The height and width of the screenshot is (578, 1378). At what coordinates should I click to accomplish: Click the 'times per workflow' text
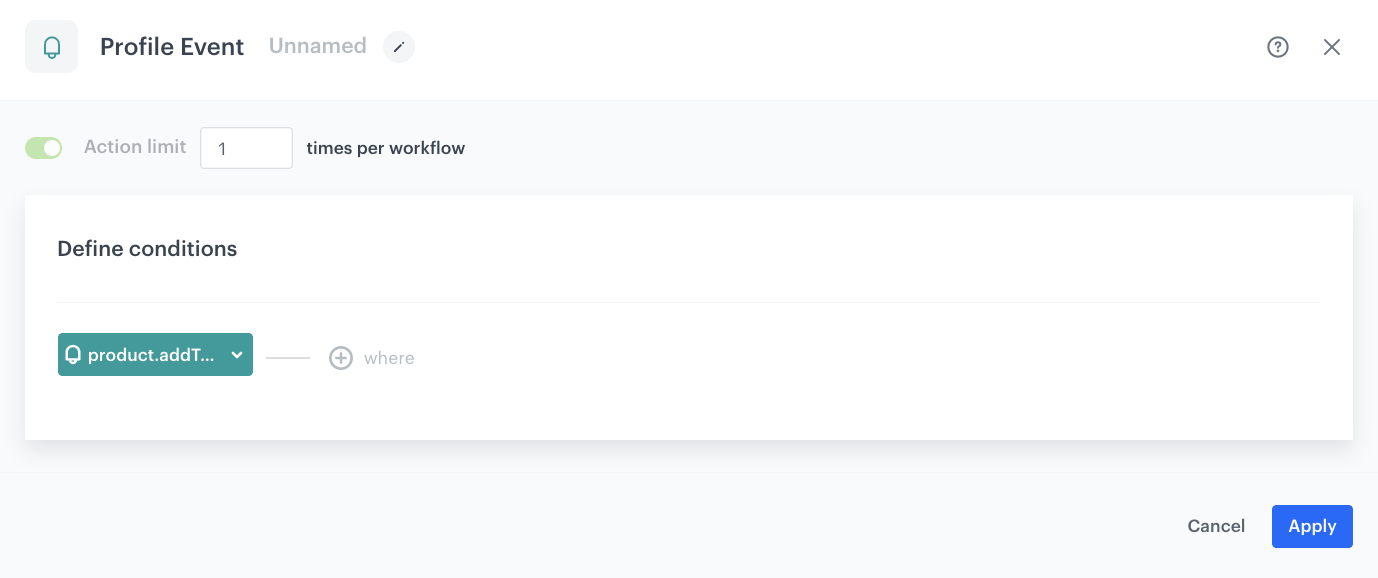(385, 148)
